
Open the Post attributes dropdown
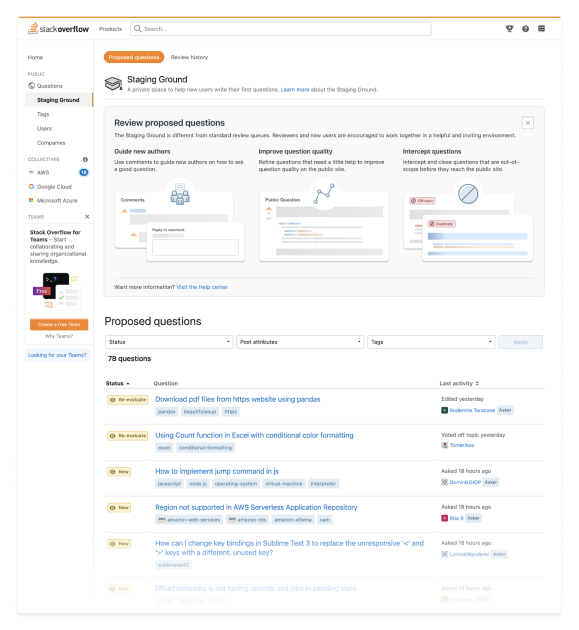coord(300,342)
